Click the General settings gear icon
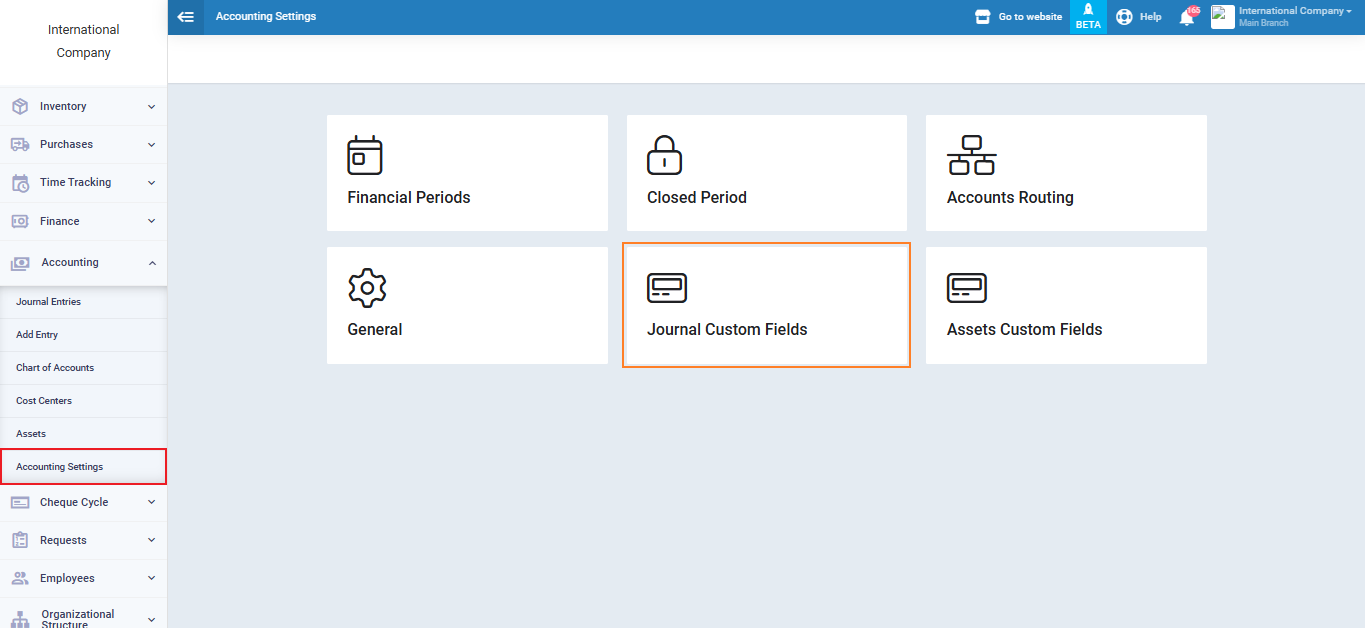 (x=367, y=288)
